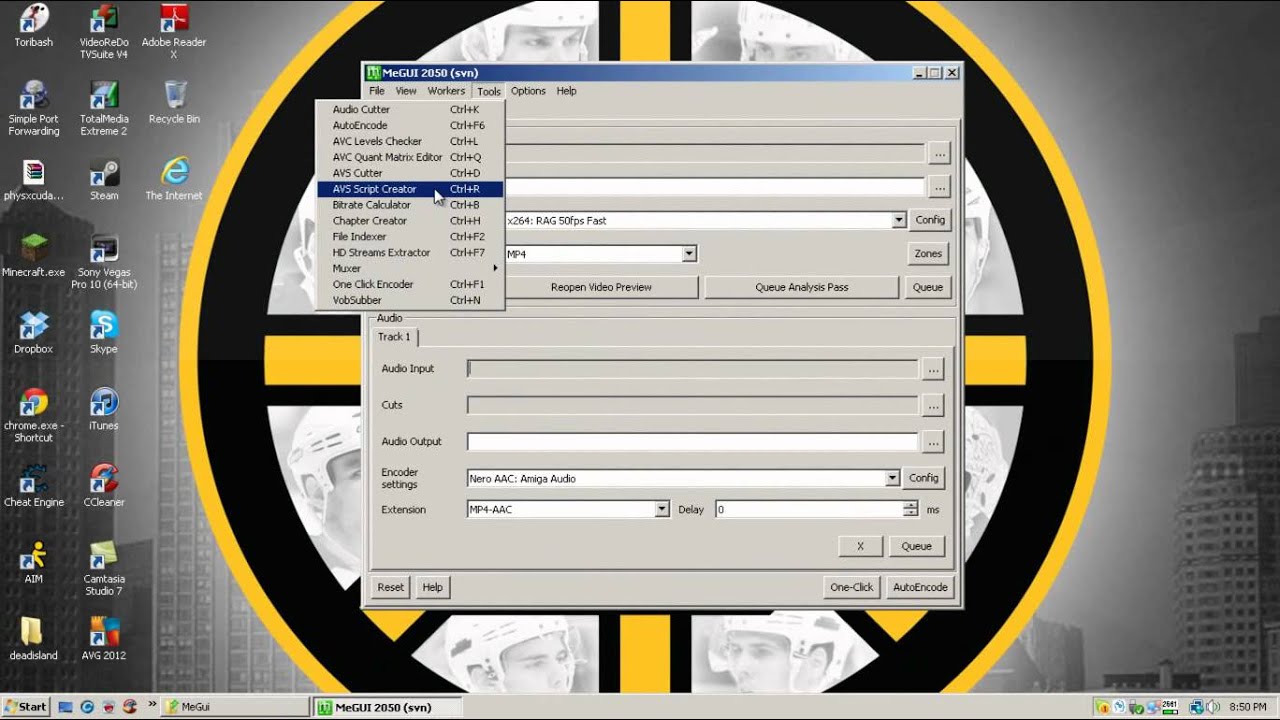Launch Steam from desktop
Viewport: 1280px width, 720px height.
[104, 179]
